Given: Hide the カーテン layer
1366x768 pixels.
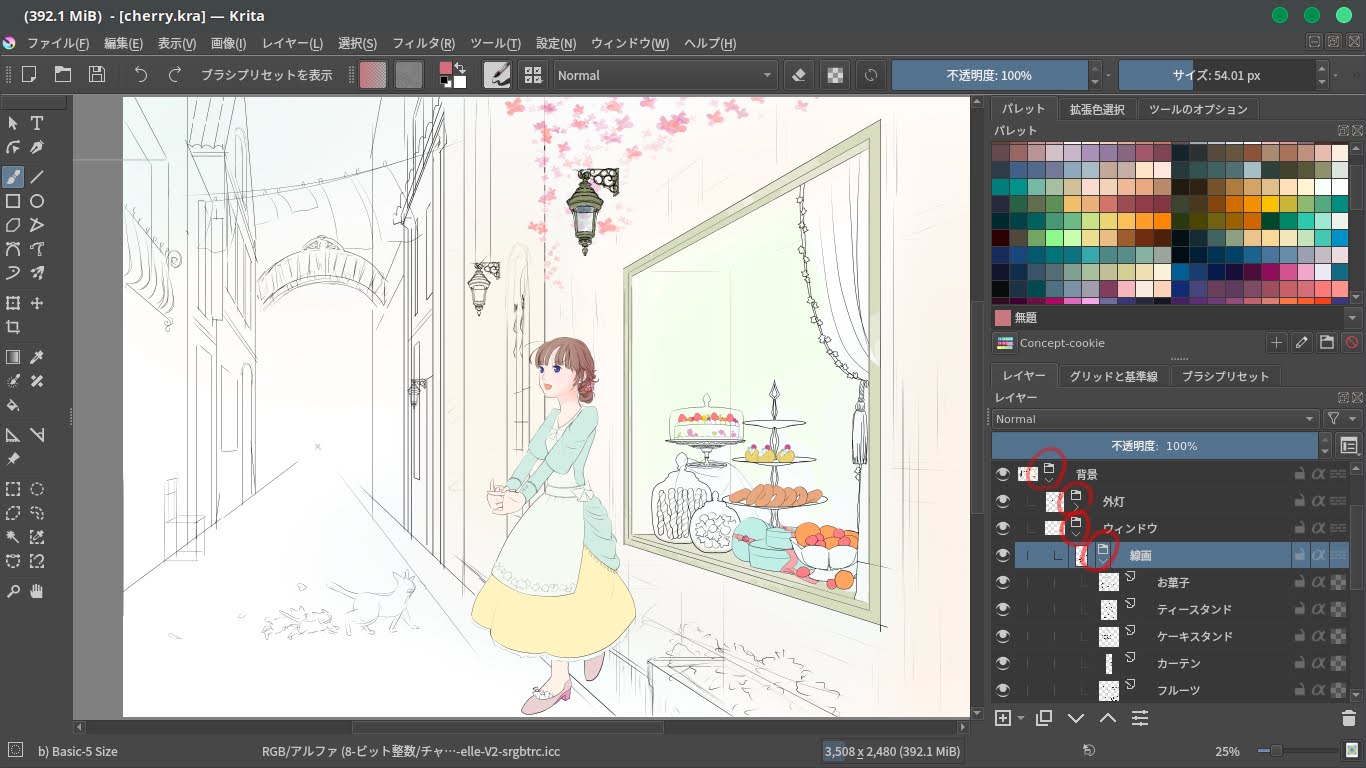Looking at the screenshot, I should (1003, 663).
